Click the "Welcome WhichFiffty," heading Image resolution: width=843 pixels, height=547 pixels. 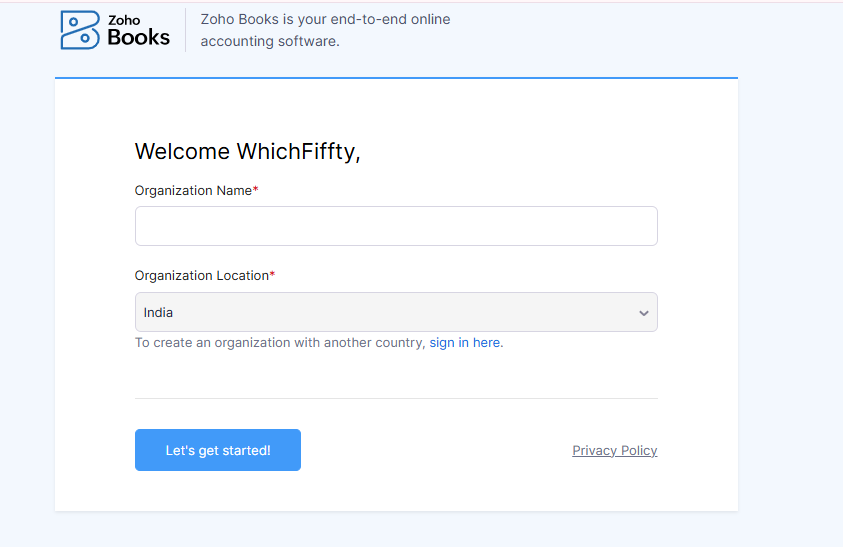(247, 152)
